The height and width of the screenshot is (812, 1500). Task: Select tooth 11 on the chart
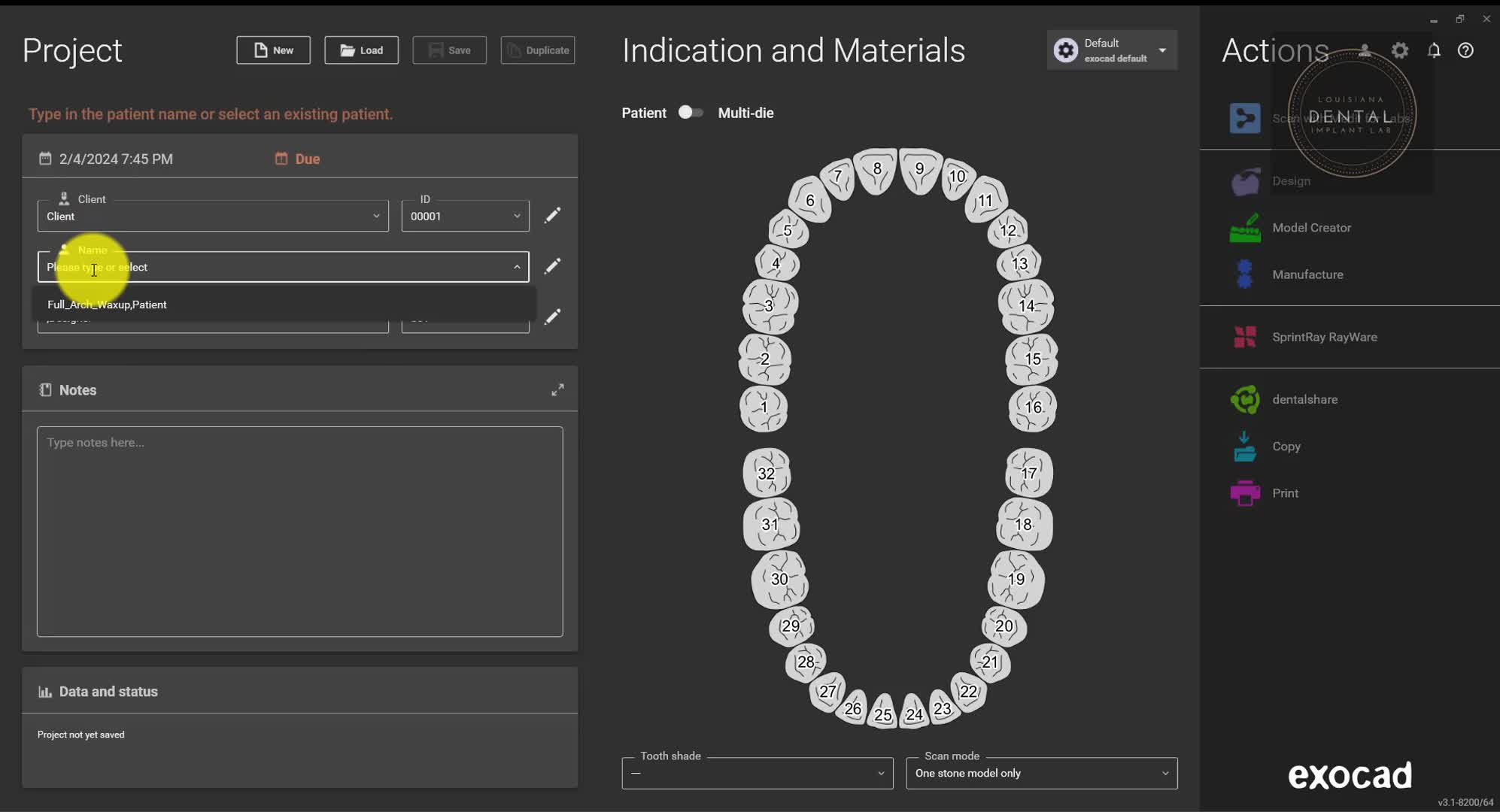pyautogui.click(x=985, y=200)
